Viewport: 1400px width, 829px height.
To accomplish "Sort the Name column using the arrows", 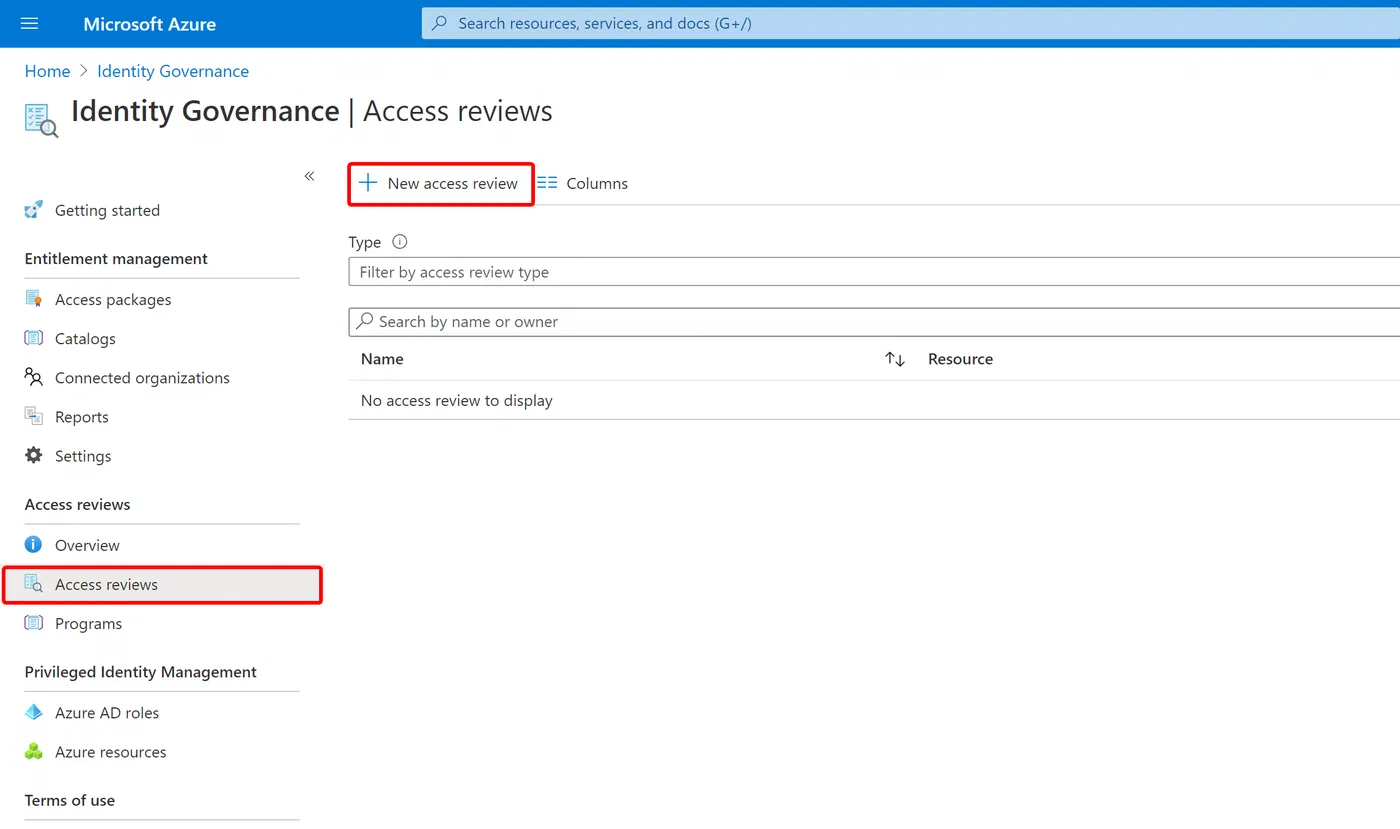I will [x=895, y=359].
